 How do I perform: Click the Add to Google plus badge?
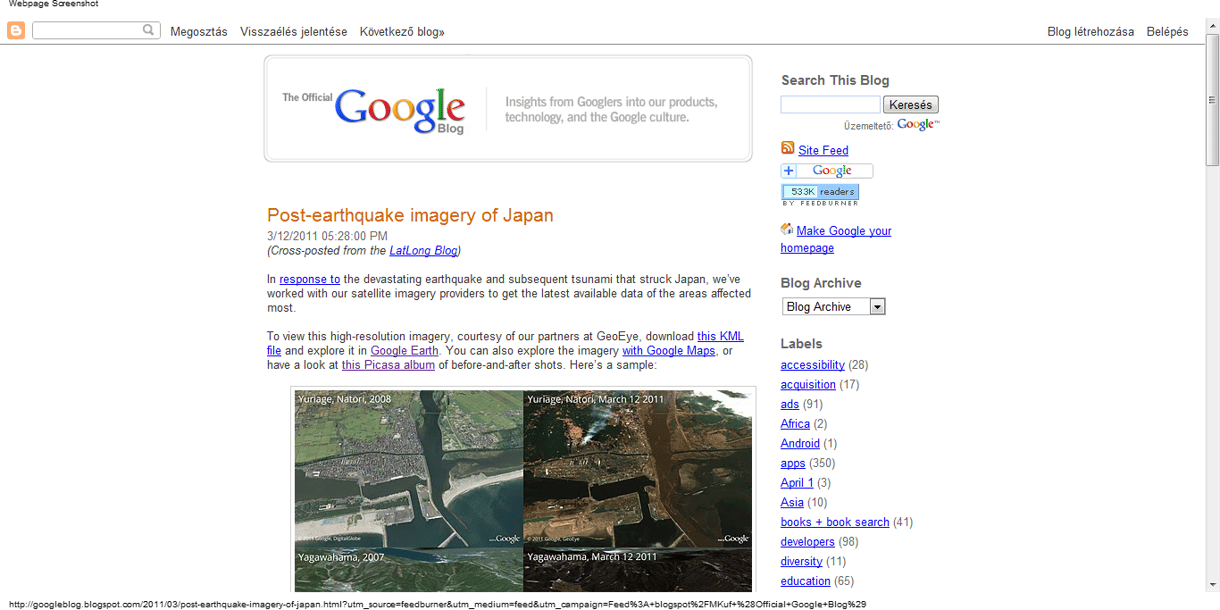point(827,171)
